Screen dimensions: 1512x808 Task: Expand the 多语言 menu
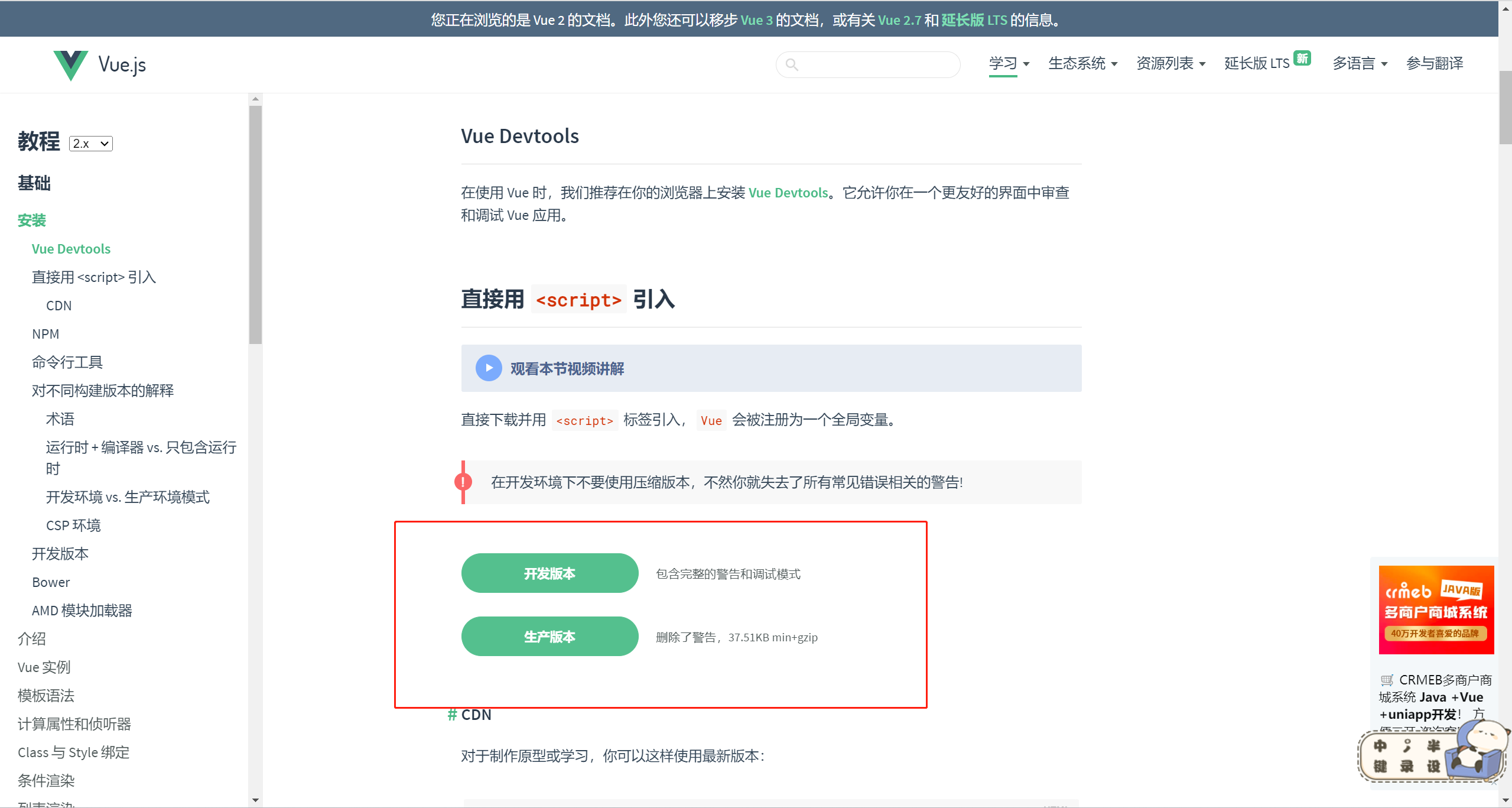[1360, 63]
